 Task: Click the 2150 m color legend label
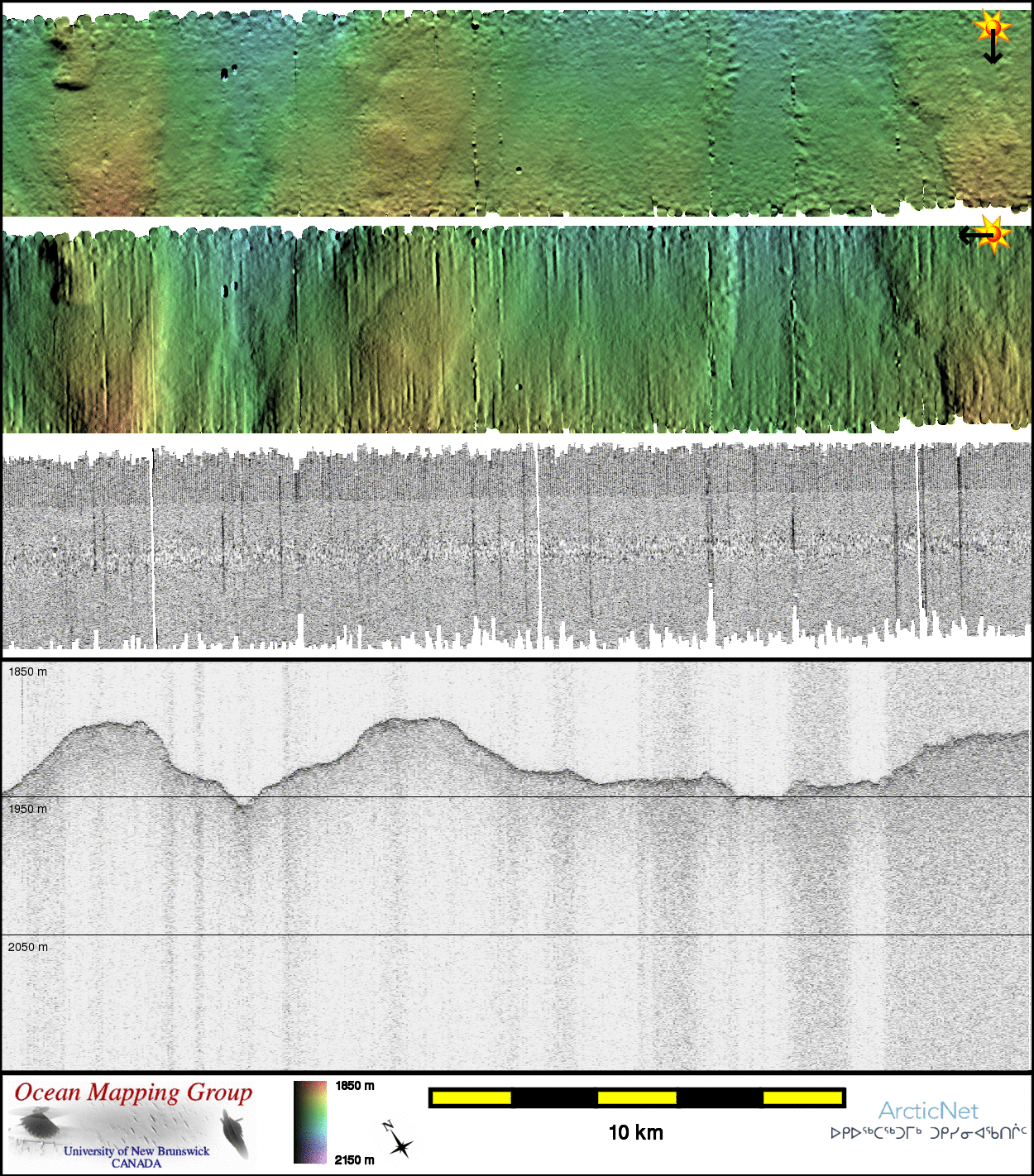click(x=355, y=1159)
